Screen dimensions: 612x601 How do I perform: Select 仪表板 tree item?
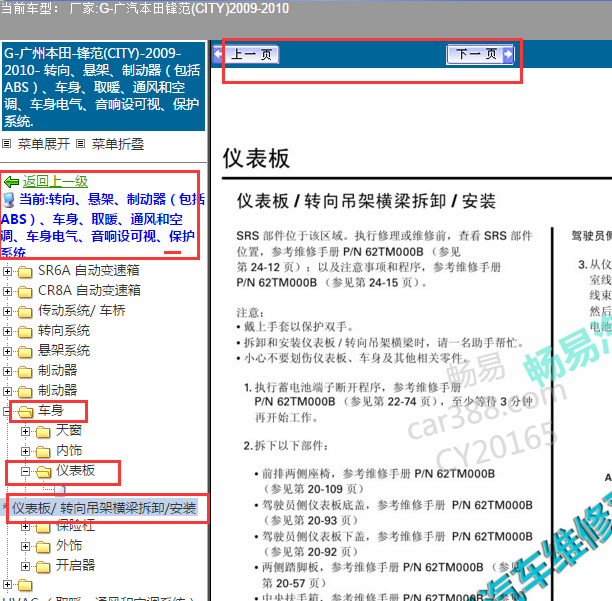click(x=75, y=470)
